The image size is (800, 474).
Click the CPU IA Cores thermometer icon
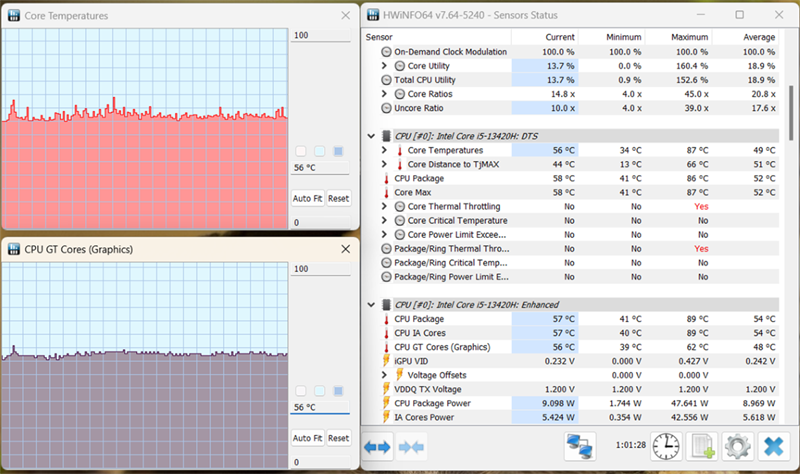(x=386, y=333)
